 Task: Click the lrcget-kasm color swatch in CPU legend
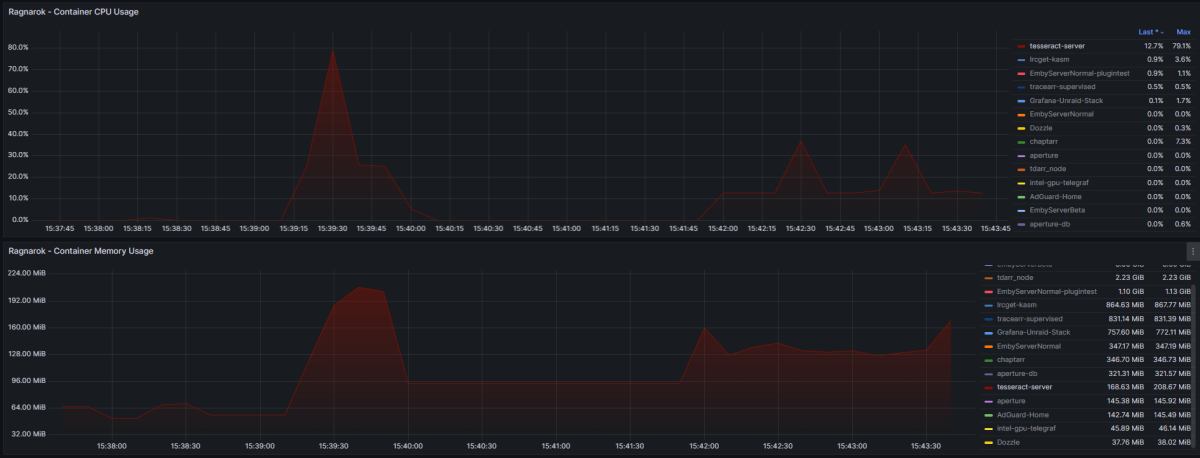(1021, 60)
